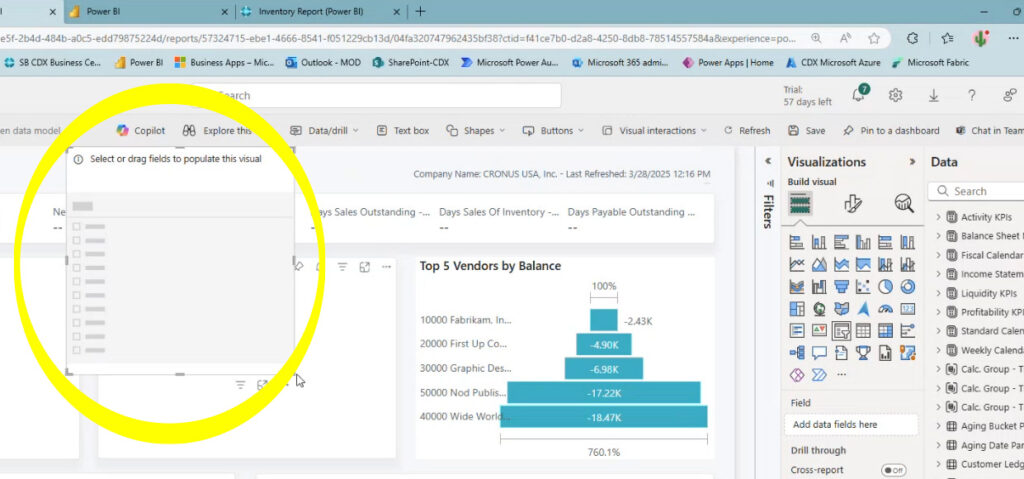Pick the line chart visual
The width and height of the screenshot is (1024, 479).
click(x=797, y=265)
